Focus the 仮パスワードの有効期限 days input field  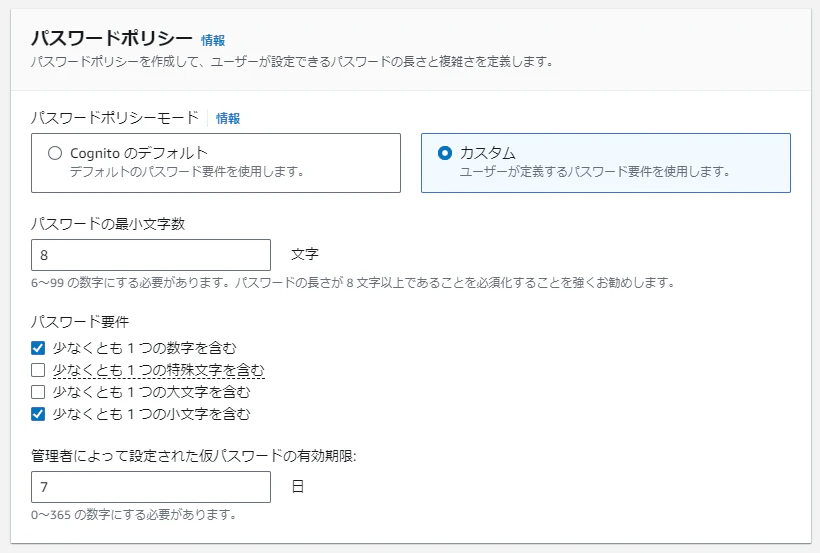151,487
